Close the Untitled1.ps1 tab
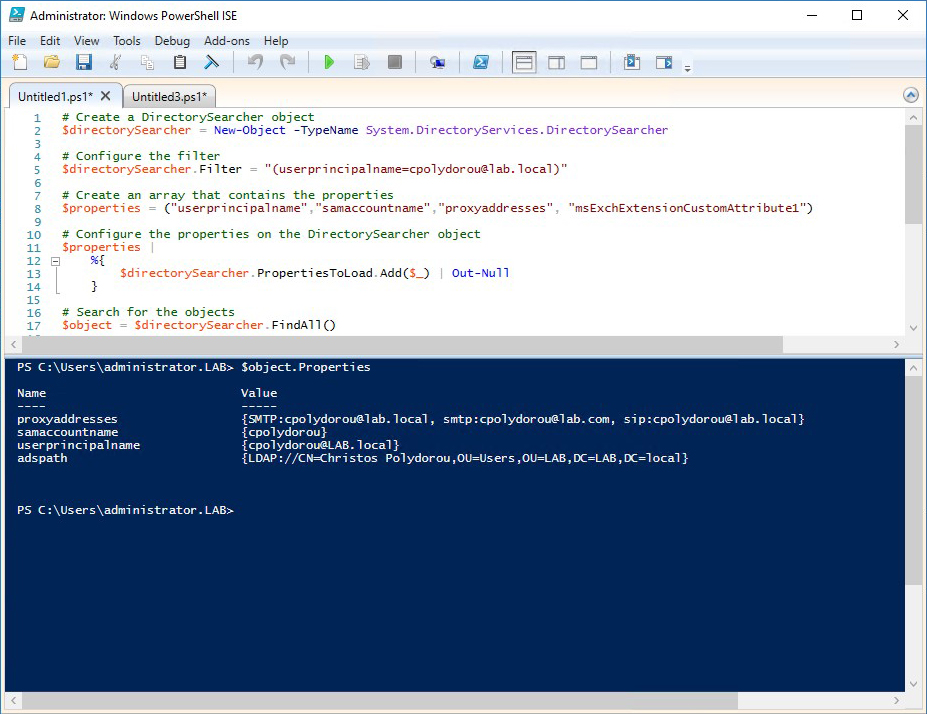The height and width of the screenshot is (714, 927). tap(106, 96)
